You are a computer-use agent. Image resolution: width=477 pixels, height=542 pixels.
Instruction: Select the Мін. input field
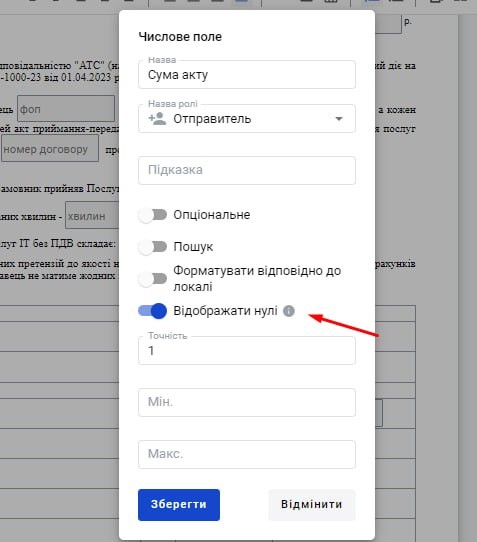[247, 402]
